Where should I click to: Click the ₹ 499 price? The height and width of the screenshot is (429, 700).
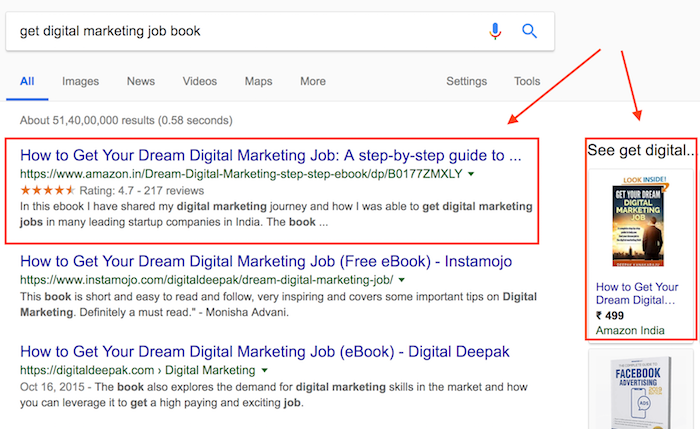pyautogui.click(x=610, y=316)
